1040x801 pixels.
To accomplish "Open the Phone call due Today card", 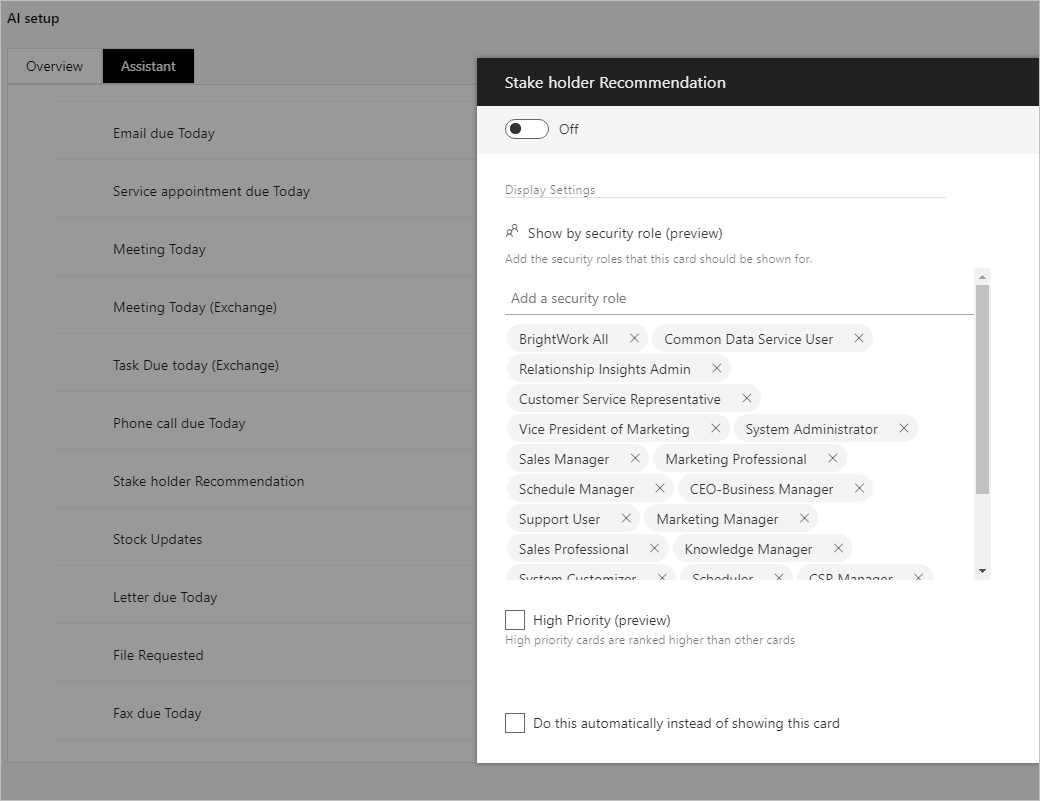I will (x=179, y=424).
